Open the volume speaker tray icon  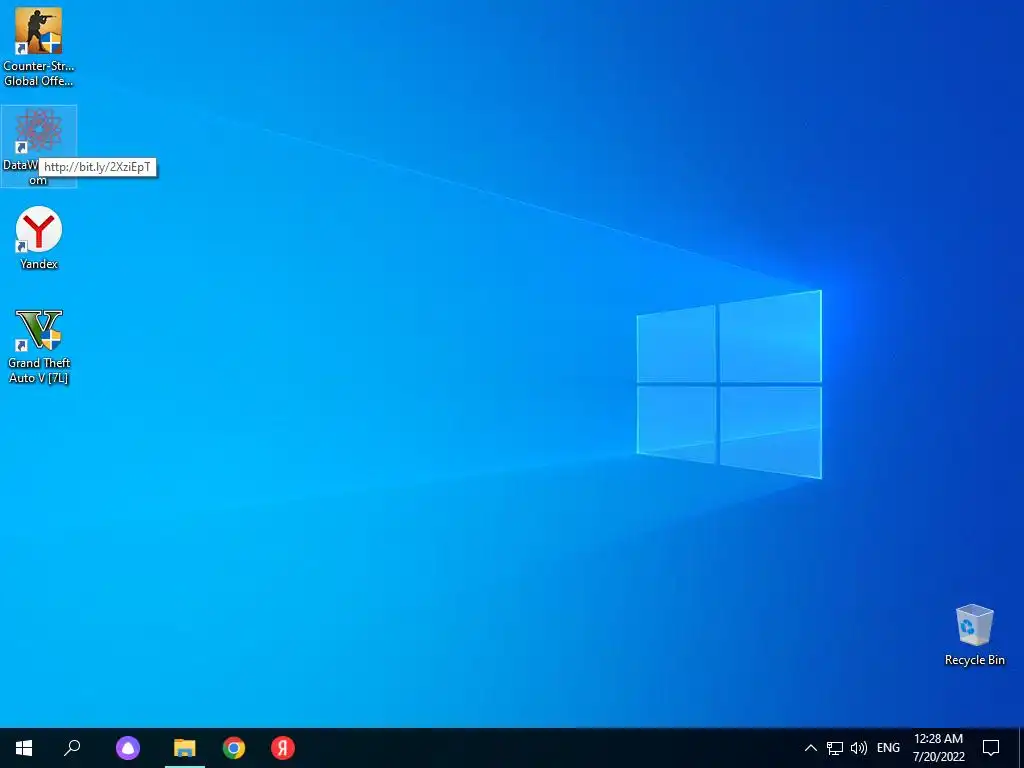click(859, 748)
